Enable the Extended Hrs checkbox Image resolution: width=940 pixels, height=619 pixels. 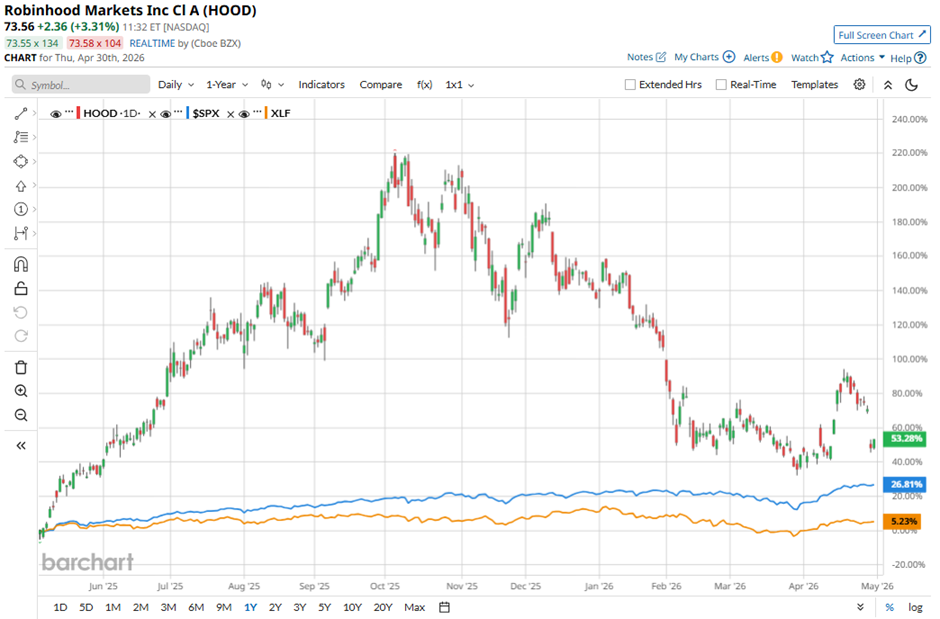pos(630,85)
